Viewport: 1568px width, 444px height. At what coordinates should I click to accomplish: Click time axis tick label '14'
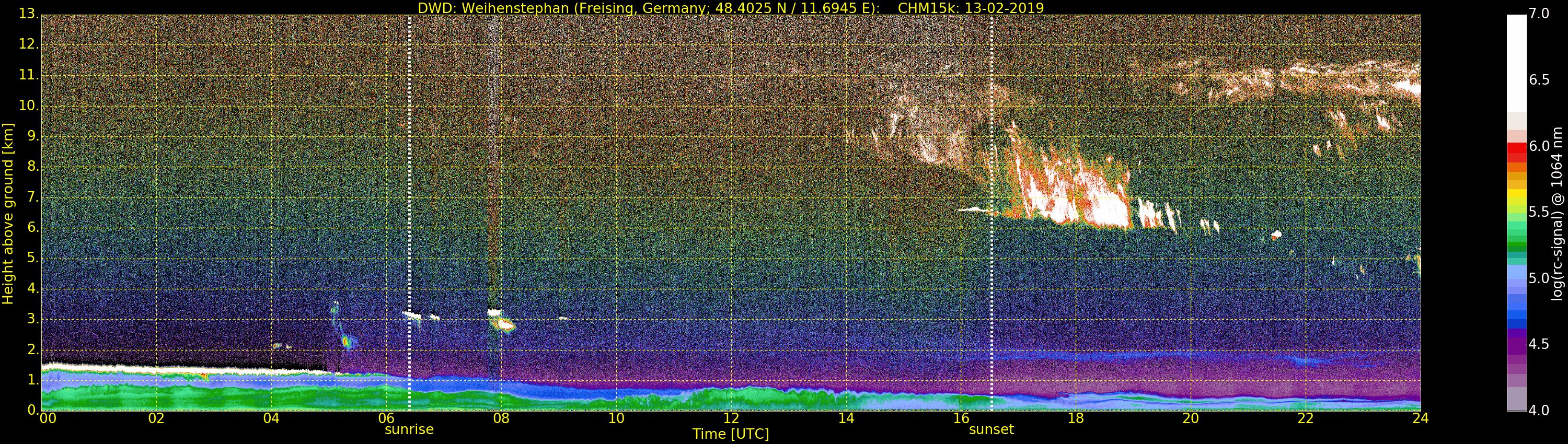[846, 418]
